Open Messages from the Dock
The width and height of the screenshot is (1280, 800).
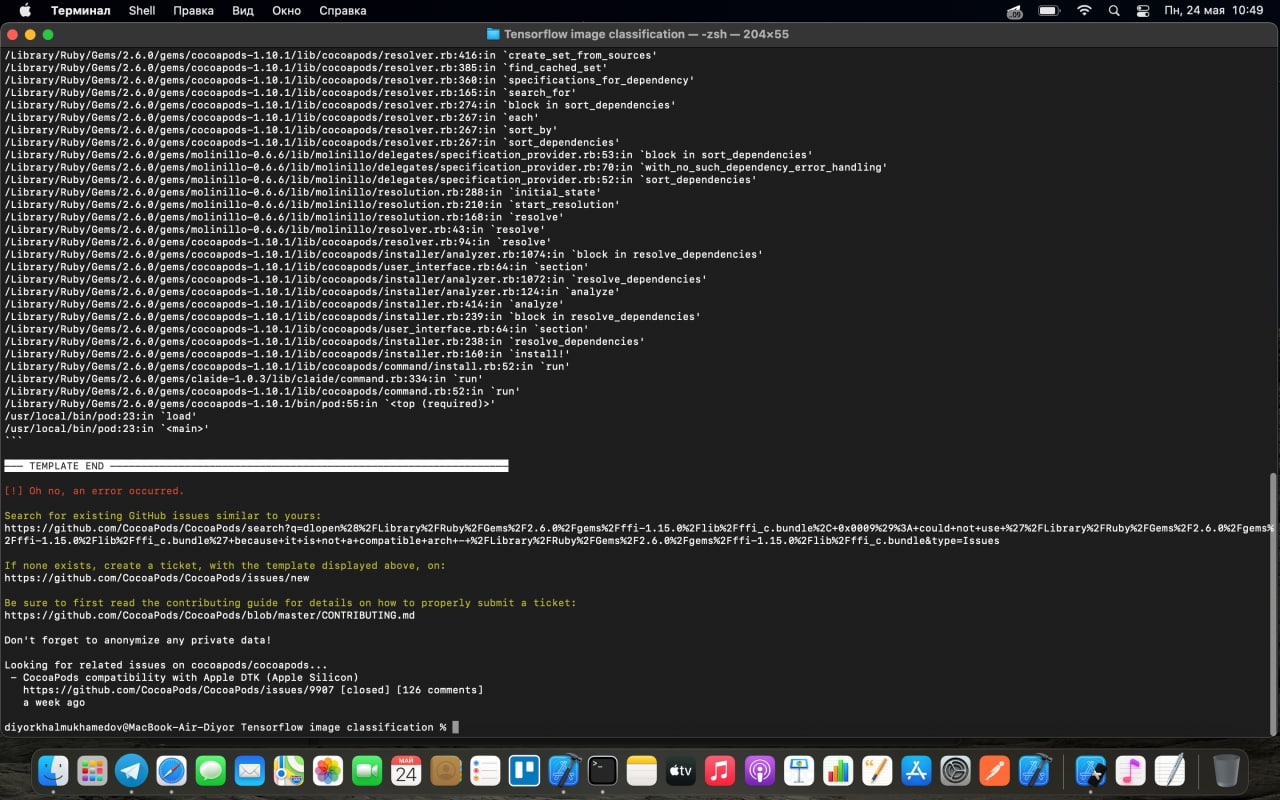coord(210,770)
